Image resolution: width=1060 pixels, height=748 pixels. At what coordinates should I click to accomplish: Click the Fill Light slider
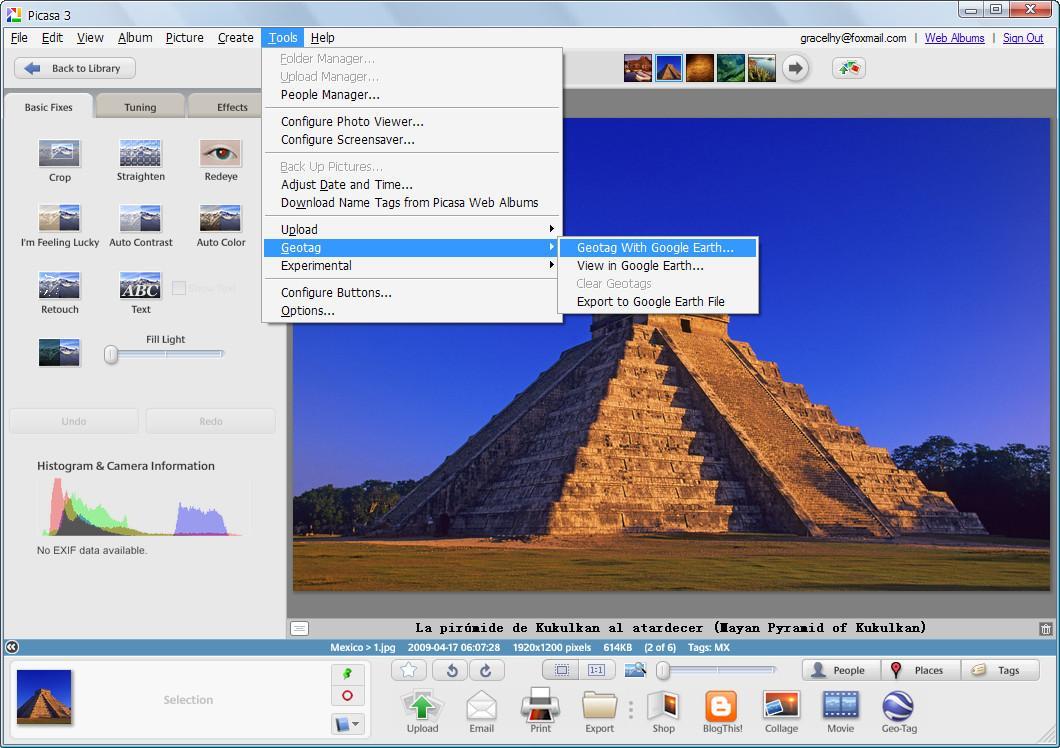(112, 354)
